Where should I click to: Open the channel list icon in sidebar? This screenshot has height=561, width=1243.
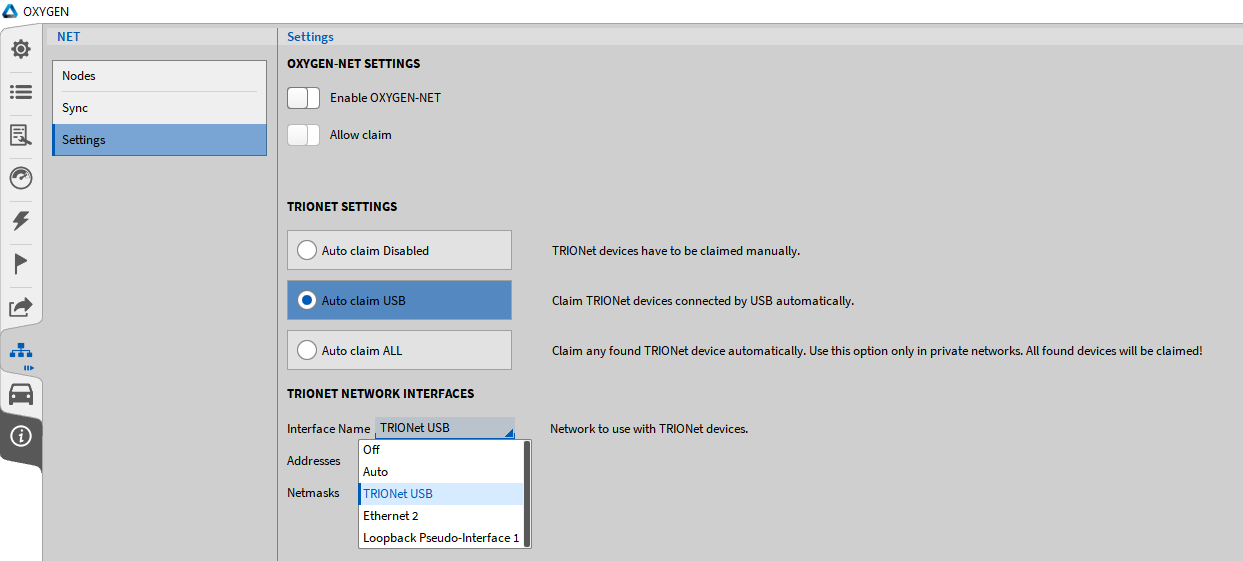pyautogui.click(x=21, y=92)
